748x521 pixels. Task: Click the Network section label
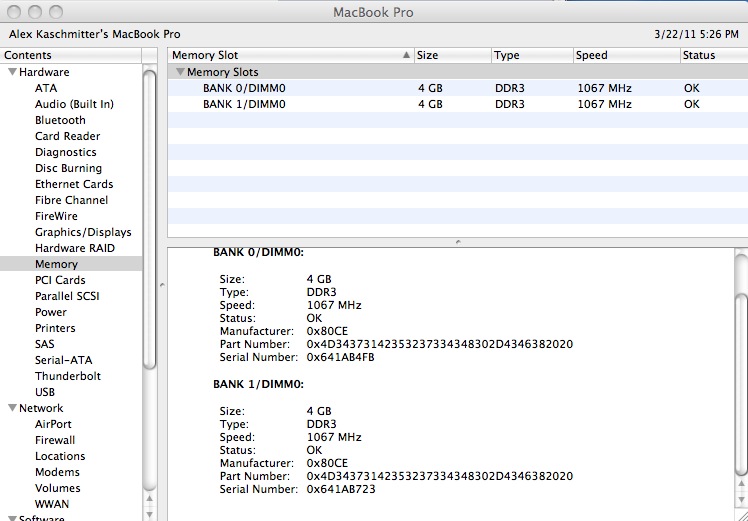pos(41,408)
